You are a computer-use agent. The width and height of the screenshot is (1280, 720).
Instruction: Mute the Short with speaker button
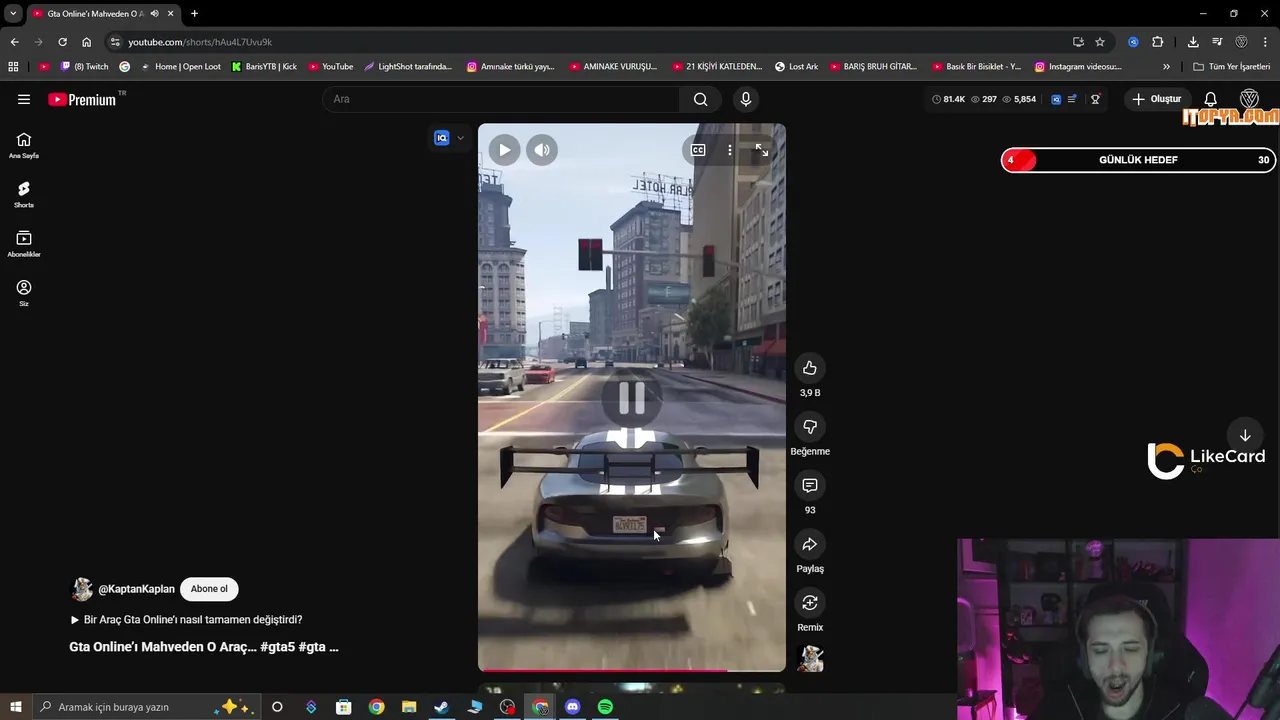pyautogui.click(x=542, y=150)
